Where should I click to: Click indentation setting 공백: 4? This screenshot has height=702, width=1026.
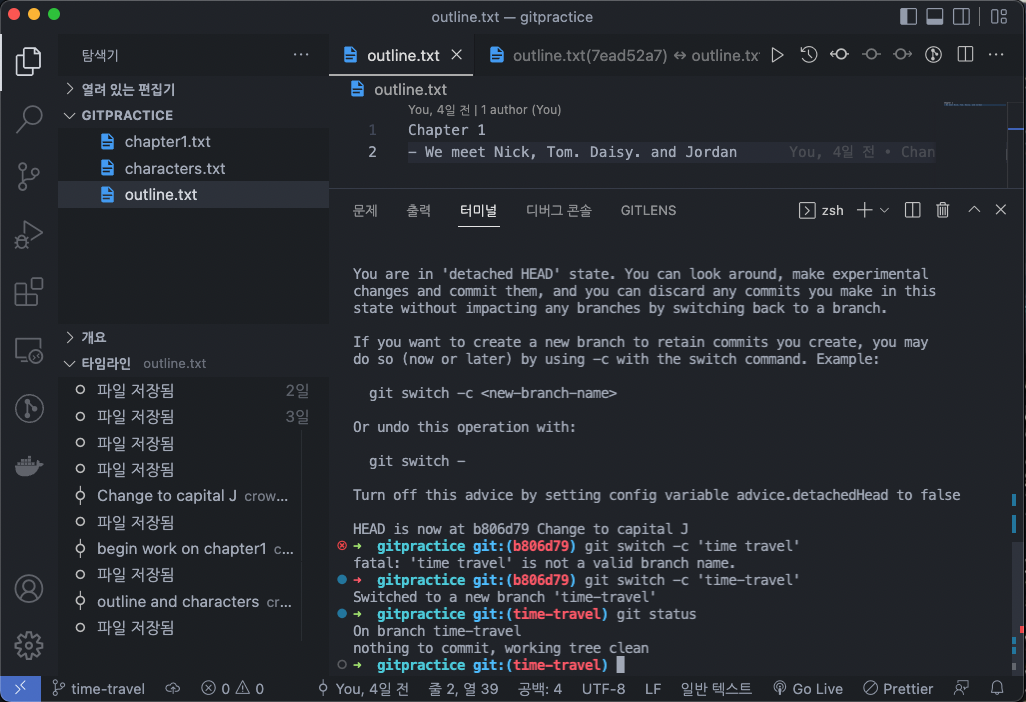(x=540, y=688)
